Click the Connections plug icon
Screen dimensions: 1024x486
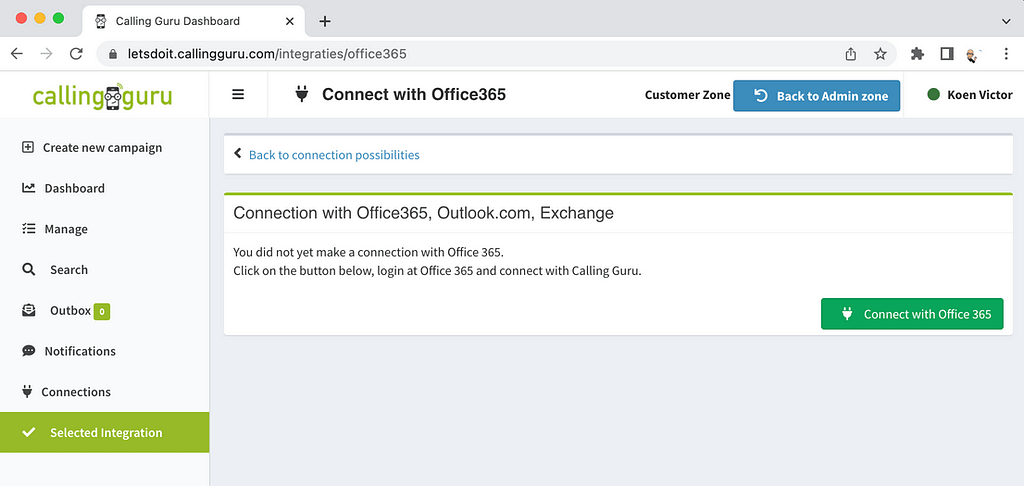point(27,391)
